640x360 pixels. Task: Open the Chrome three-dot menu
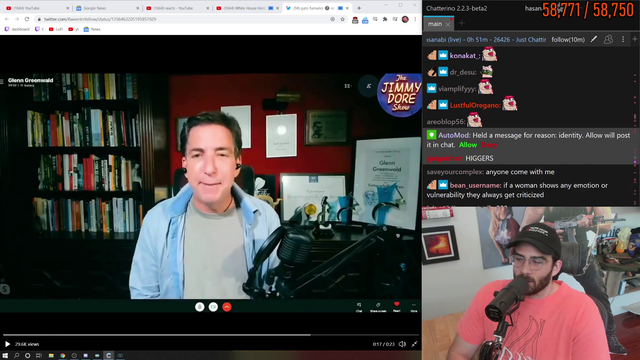(415, 19)
